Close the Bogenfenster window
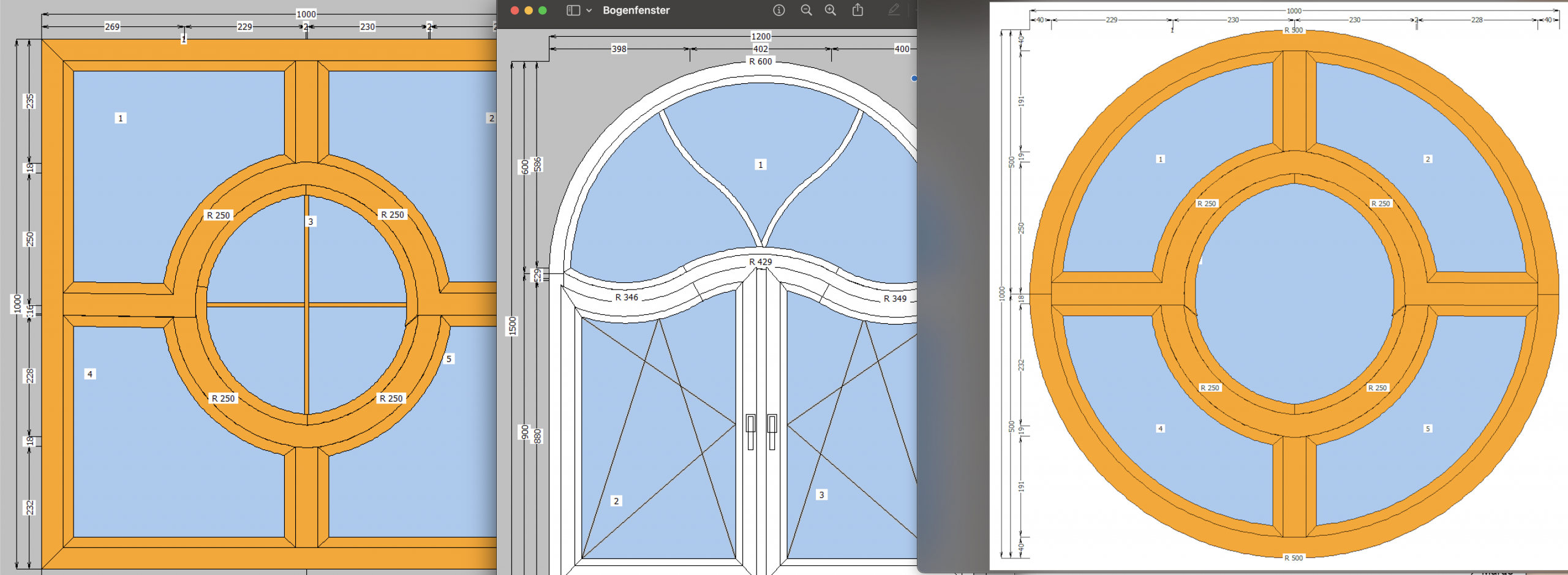Viewport: 1568px width, 575px height. [514, 10]
